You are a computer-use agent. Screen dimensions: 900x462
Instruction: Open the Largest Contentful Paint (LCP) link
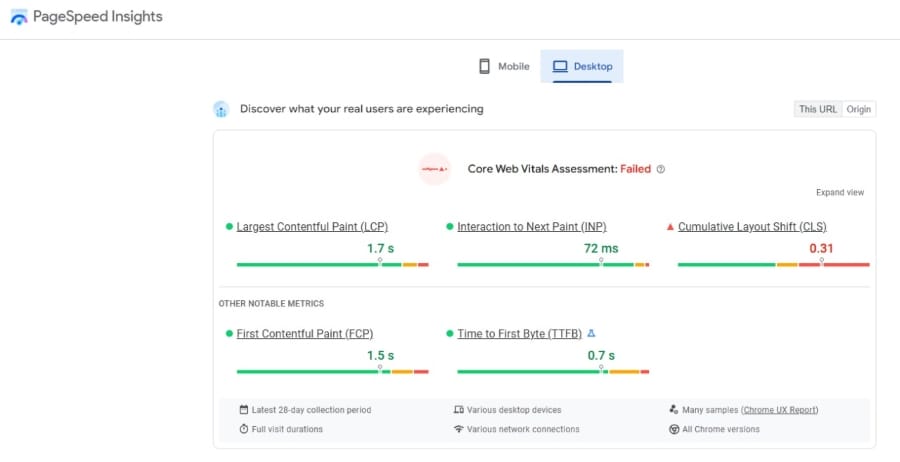[310, 227]
